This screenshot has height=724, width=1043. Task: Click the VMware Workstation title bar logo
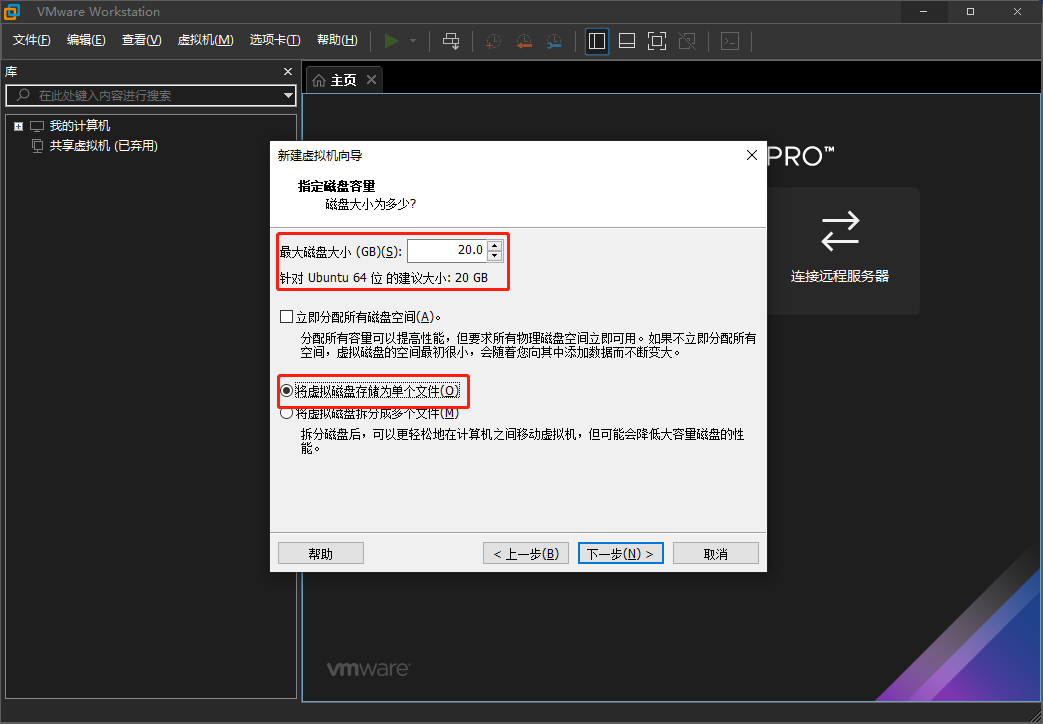[x=11, y=11]
